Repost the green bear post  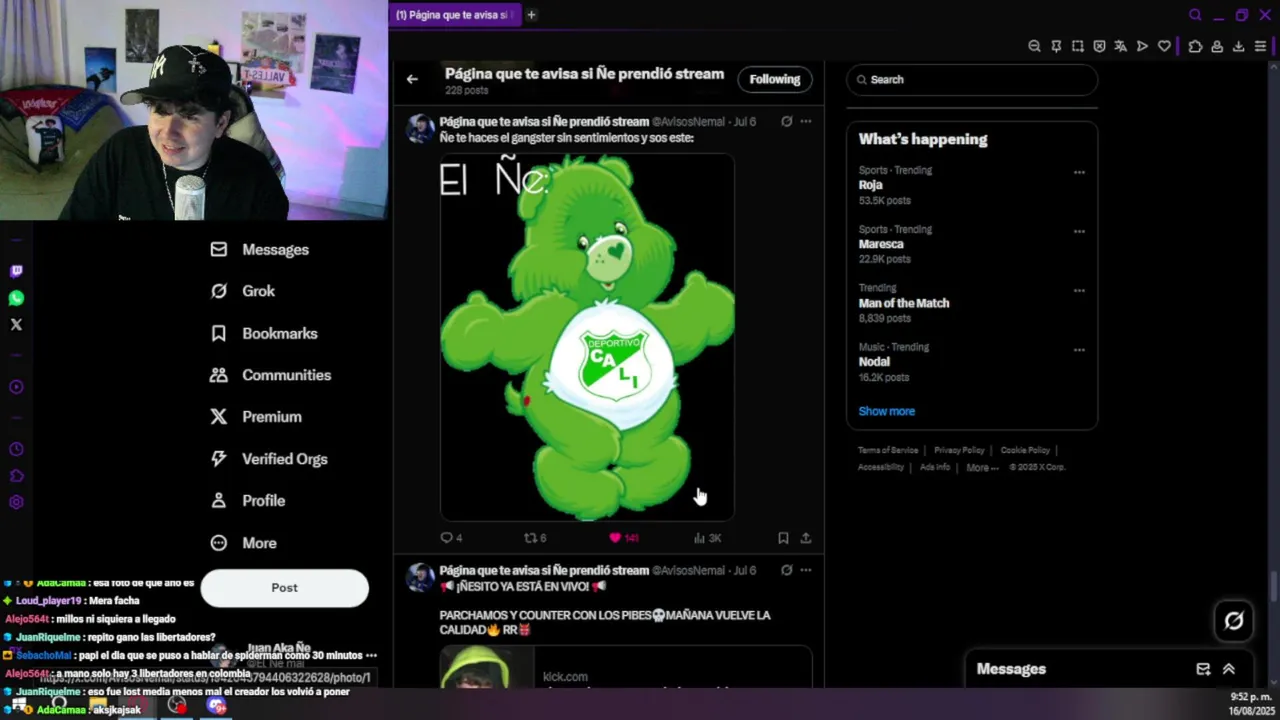(535, 538)
